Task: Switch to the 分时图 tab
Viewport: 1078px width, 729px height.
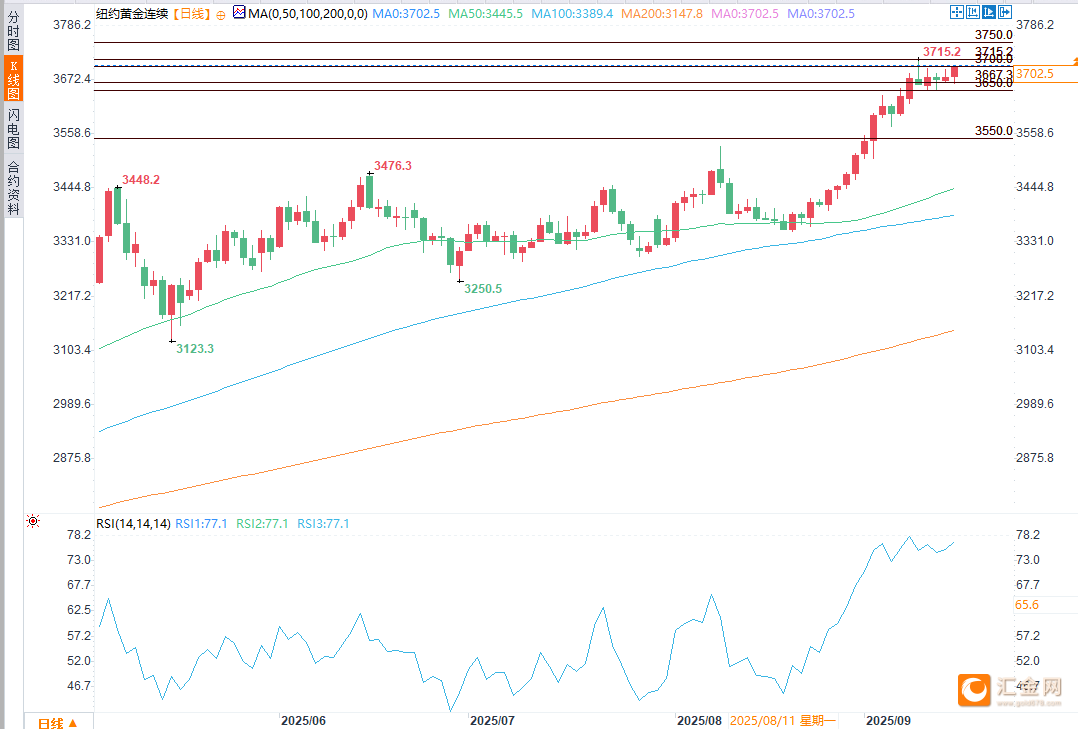Action: point(13,30)
